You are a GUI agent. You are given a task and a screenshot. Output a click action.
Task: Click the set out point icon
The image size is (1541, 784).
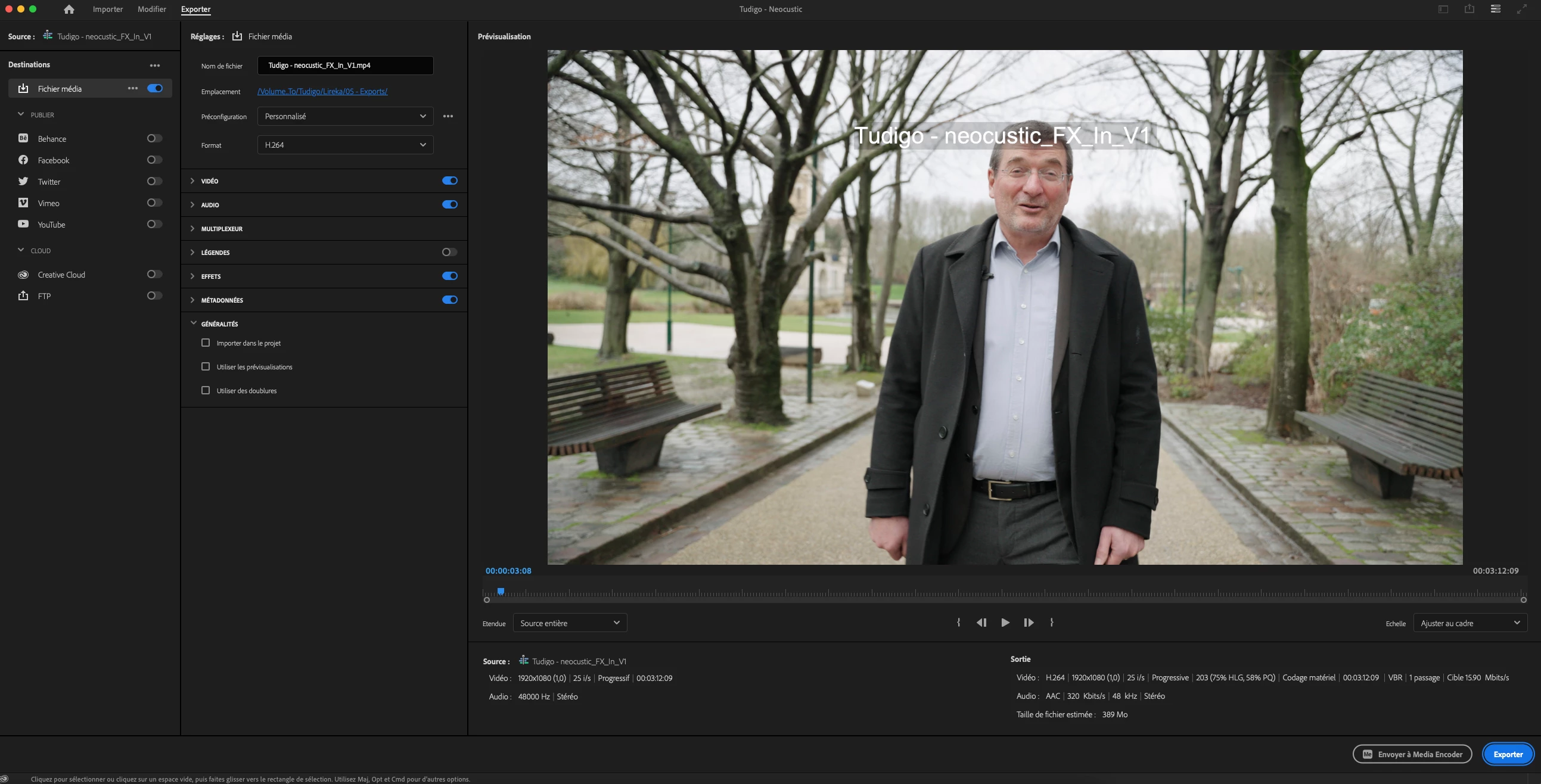(1052, 623)
